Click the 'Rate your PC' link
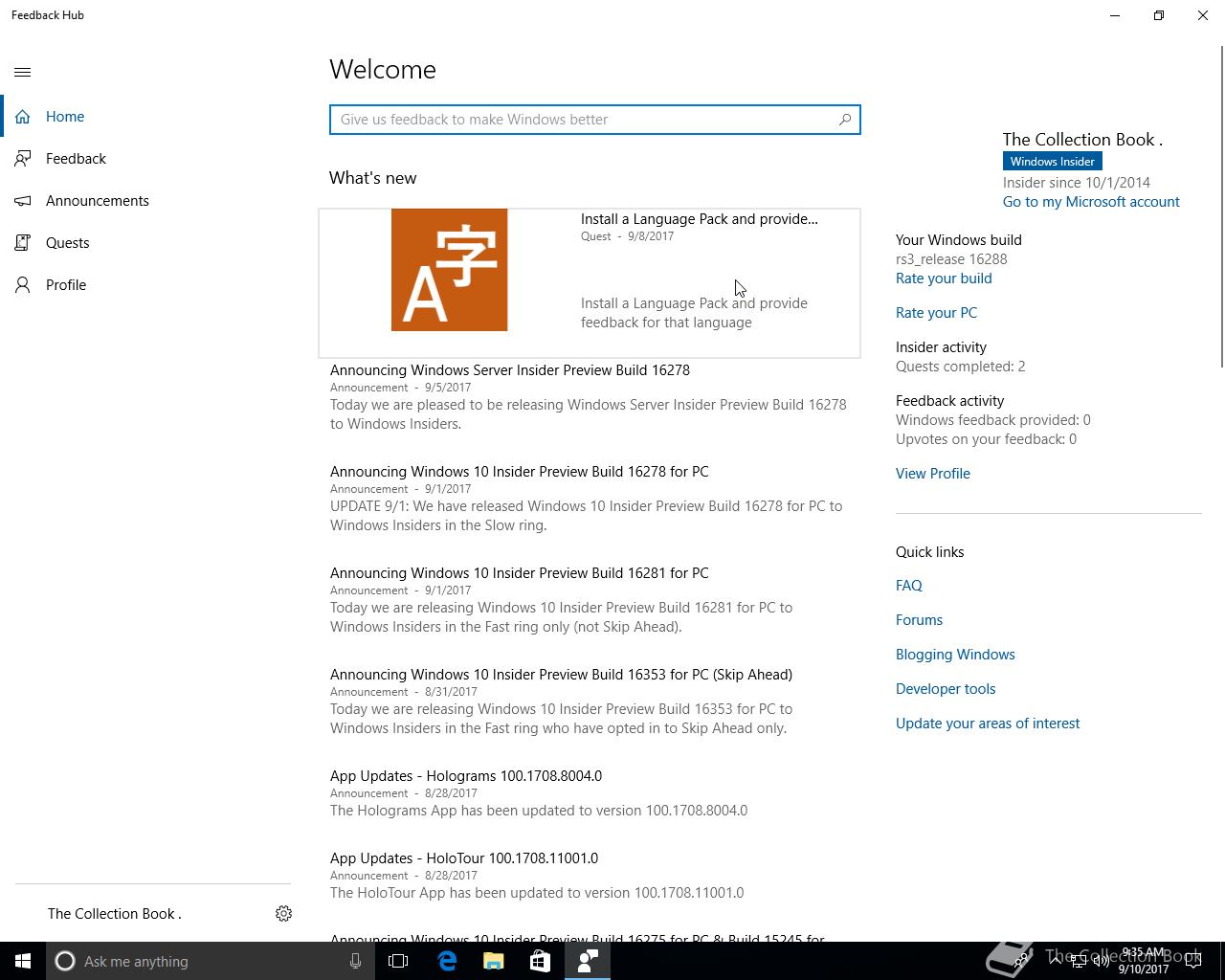Viewport: 1225px width, 980px height. pyautogui.click(x=936, y=313)
